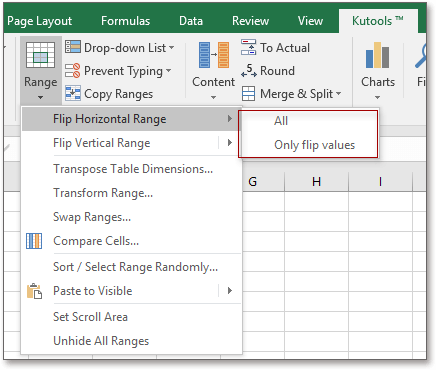Click the Compare Cells icon
The height and width of the screenshot is (370, 436).
[34, 241]
